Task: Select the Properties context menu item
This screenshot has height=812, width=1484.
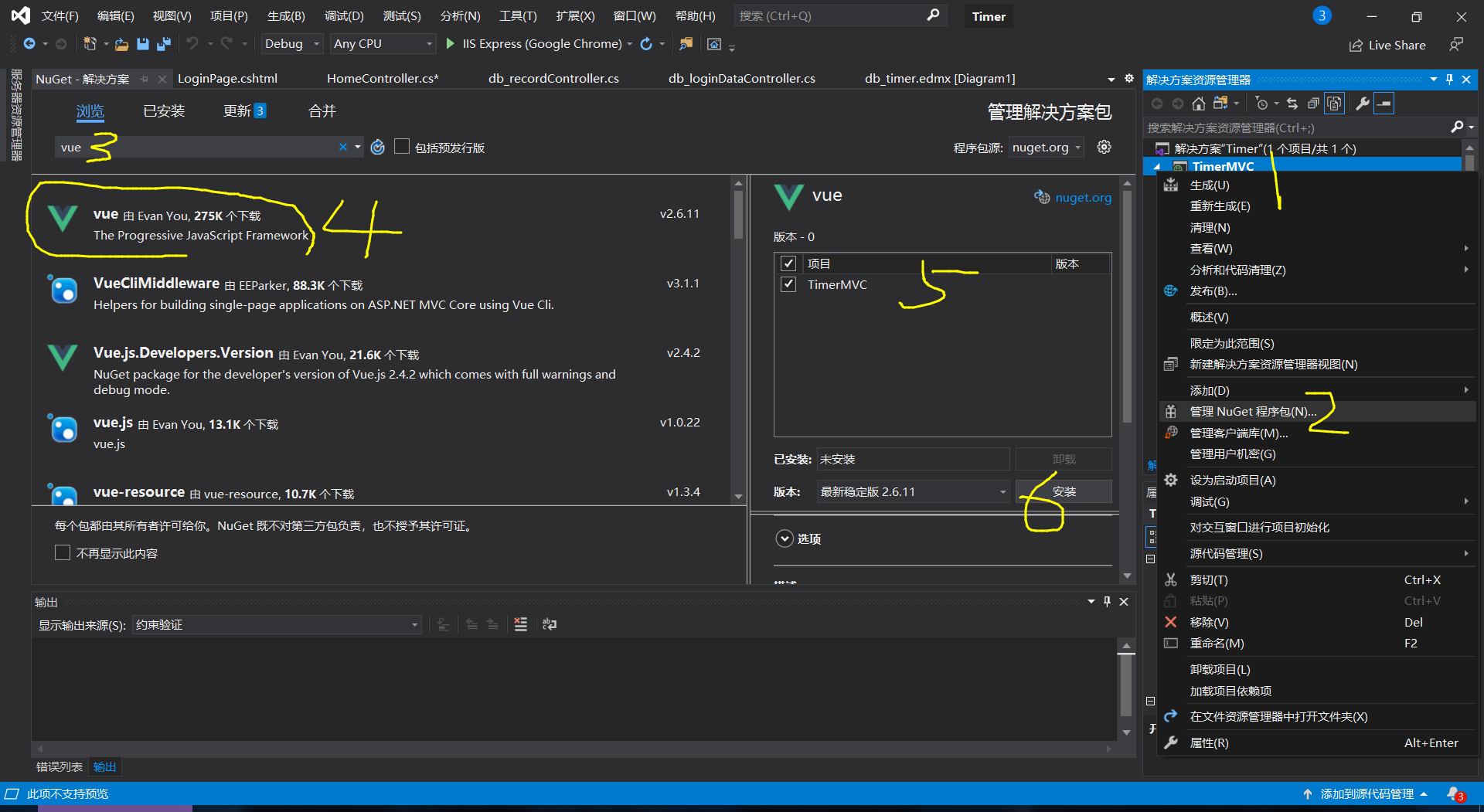Action: [x=1319, y=742]
